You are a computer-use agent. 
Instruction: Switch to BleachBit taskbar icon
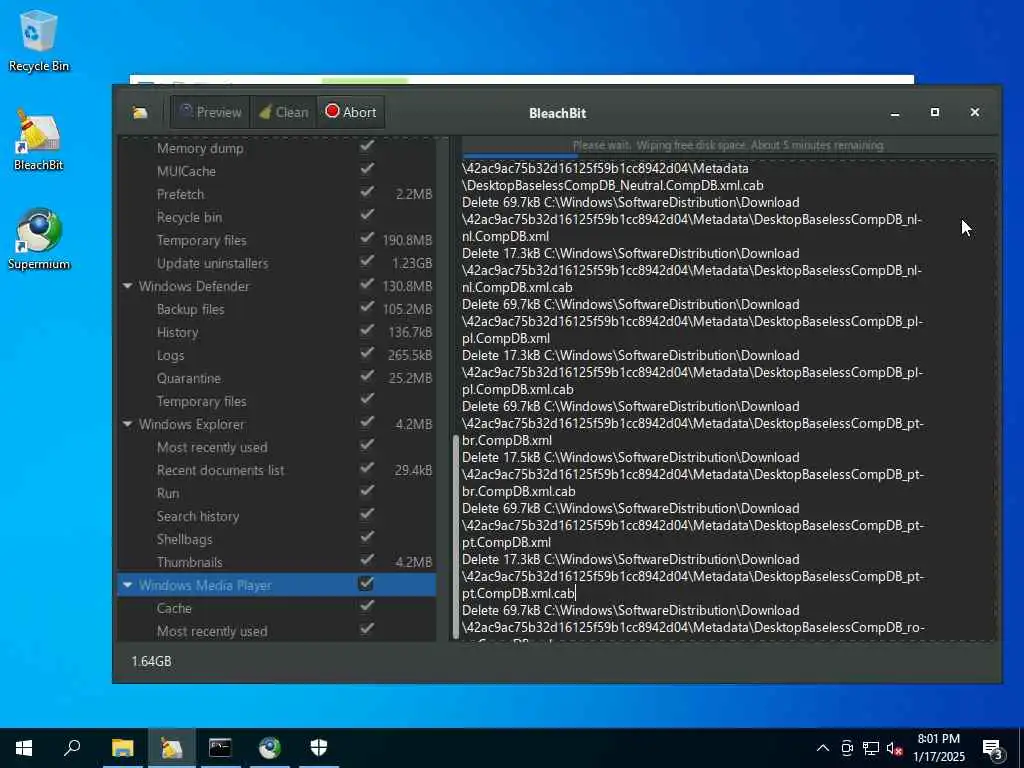click(171, 748)
